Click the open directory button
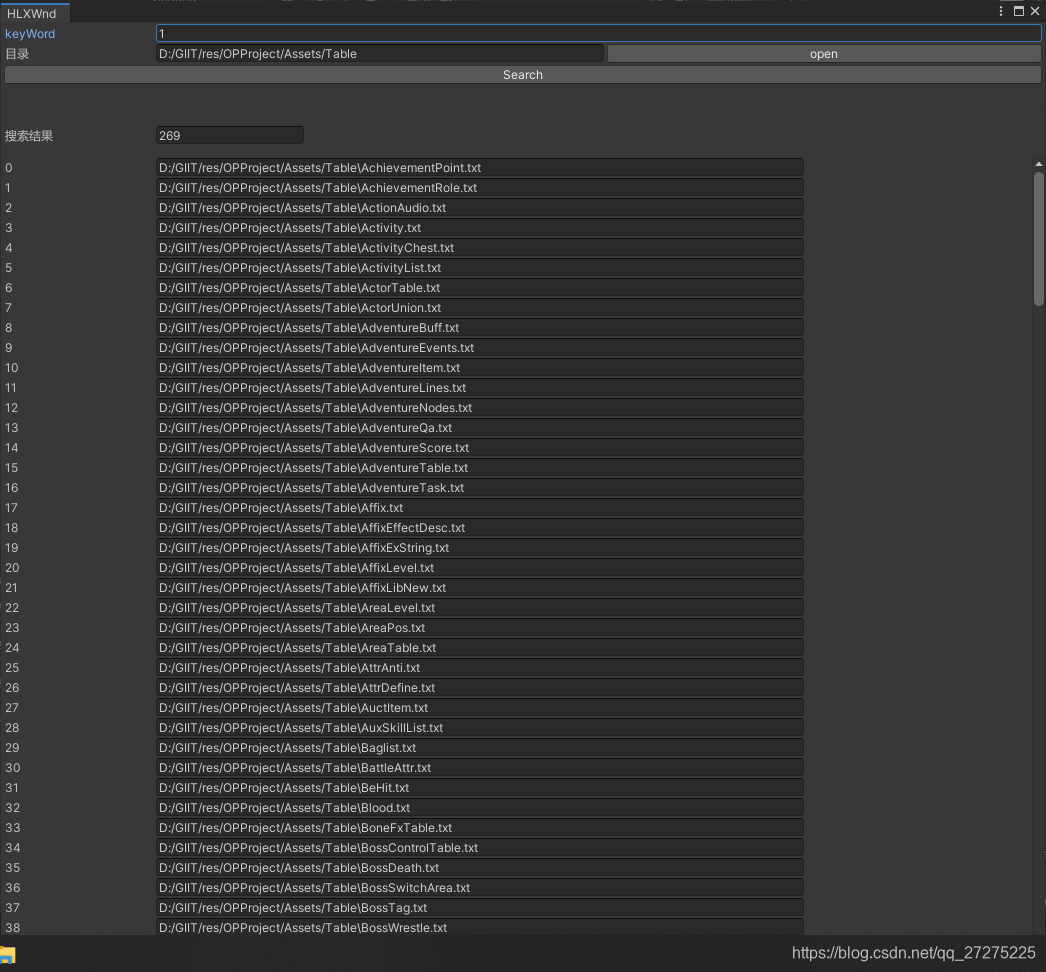This screenshot has height=972, width=1046. (x=824, y=54)
